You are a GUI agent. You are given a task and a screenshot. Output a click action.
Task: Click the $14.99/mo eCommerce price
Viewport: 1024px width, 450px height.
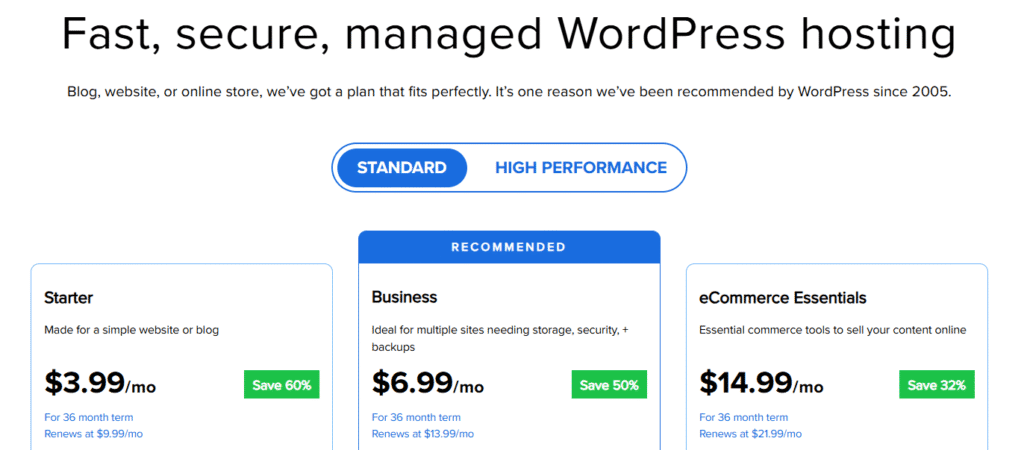click(761, 383)
